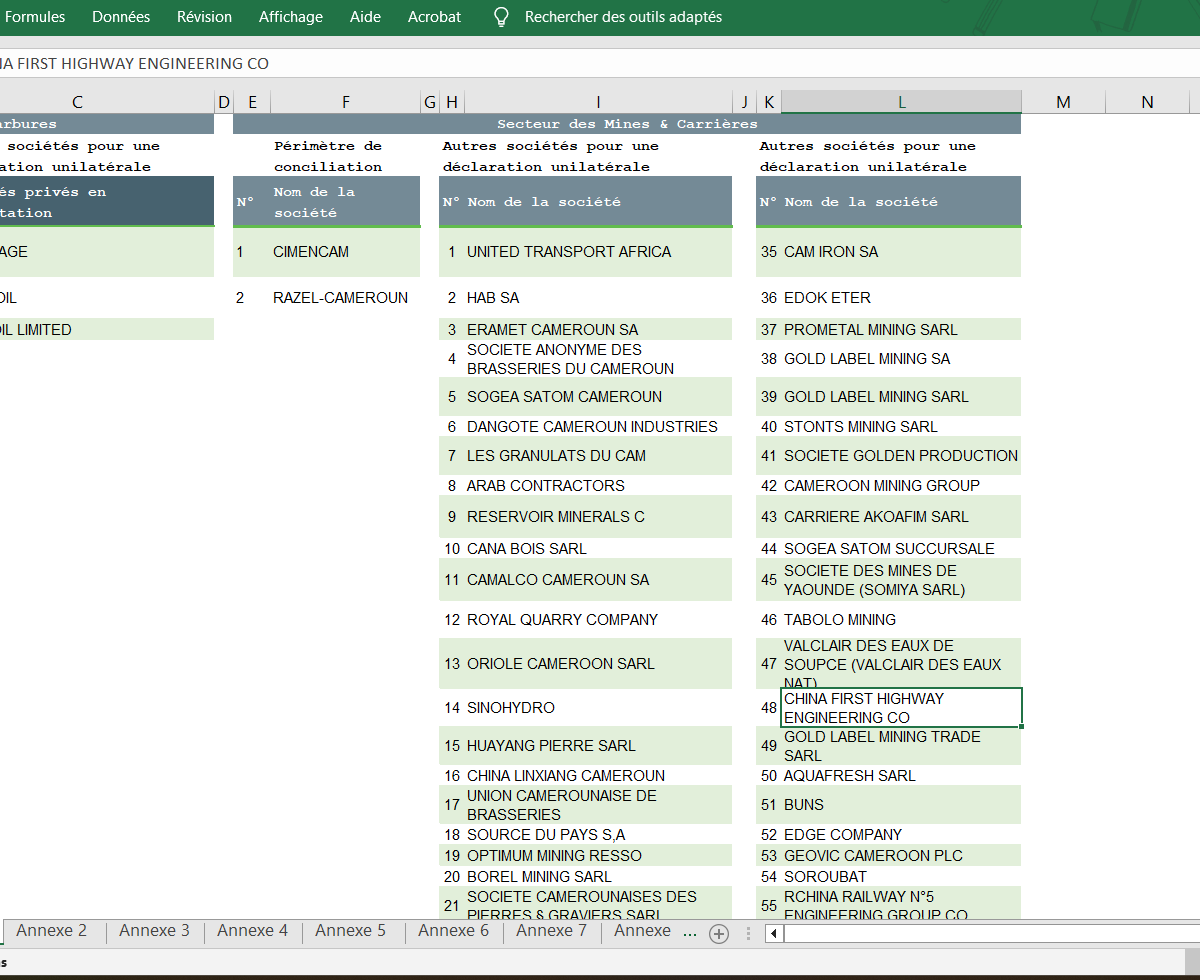The width and height of the screenshot is (1200, 980).
Task: Select OPTIMUM MINING RESSO cell
Action: click(x=598, y=856)
